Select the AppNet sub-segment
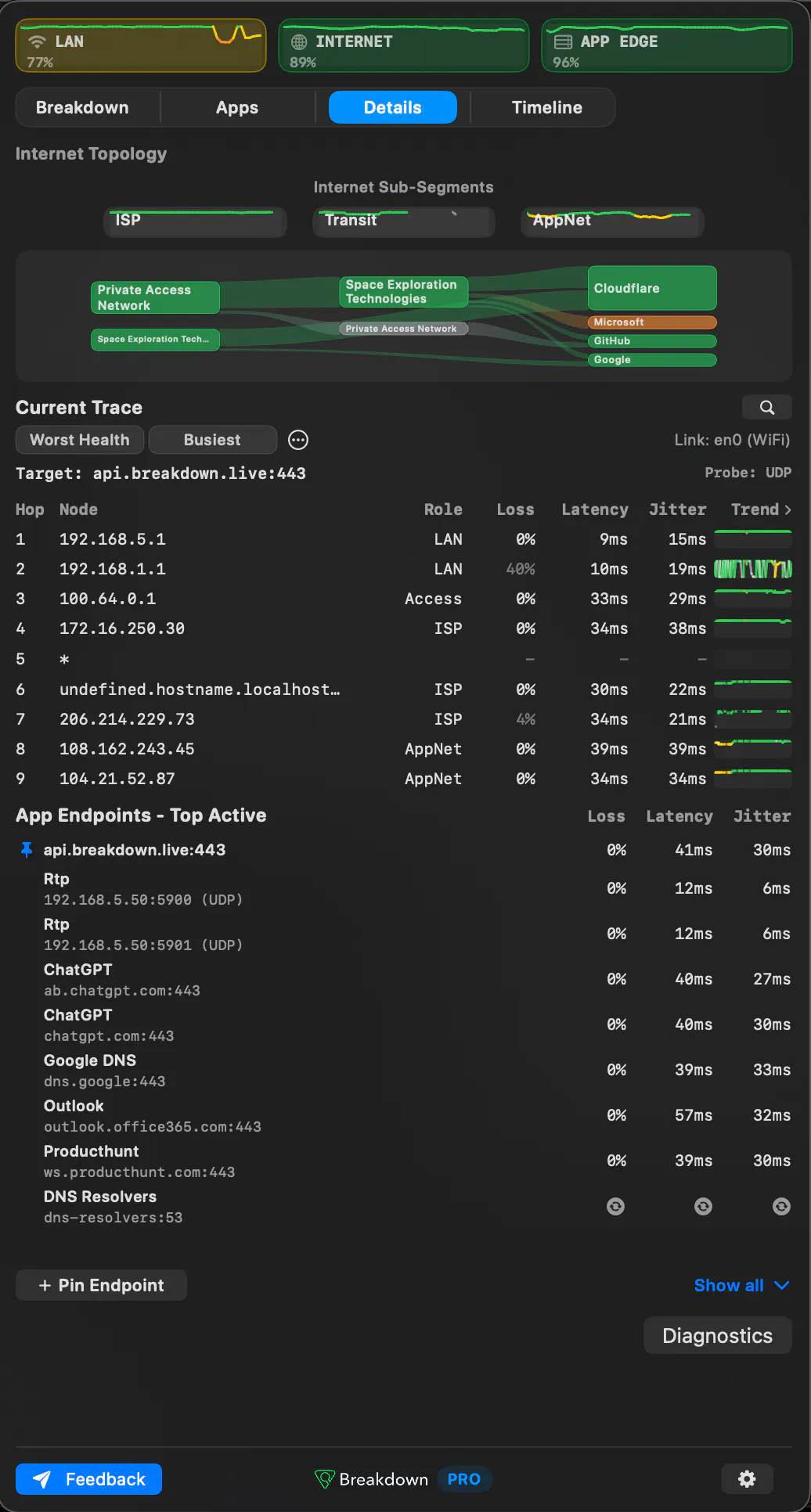The width and height of the screenshot is (811, 1512). click(x=612, y=221)
